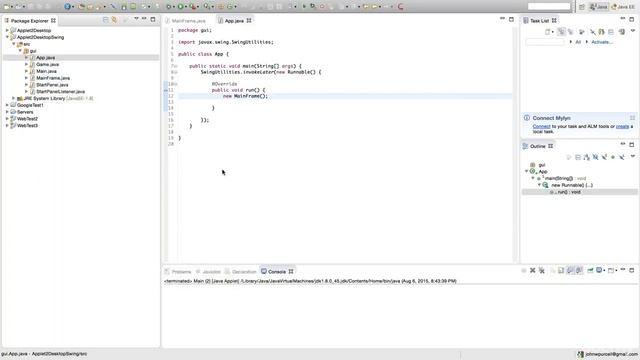This screenshot has height=360, width=640.
Task: Expand the WebTest2 project
Action: [x=7, y=119]
